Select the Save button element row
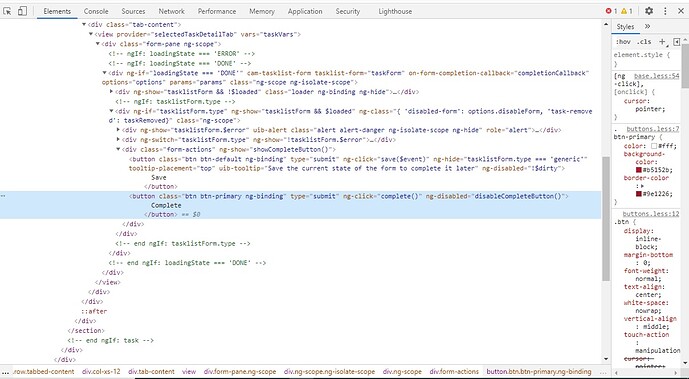The width and height of the screenshot is (689, 379). click(300, 173)
